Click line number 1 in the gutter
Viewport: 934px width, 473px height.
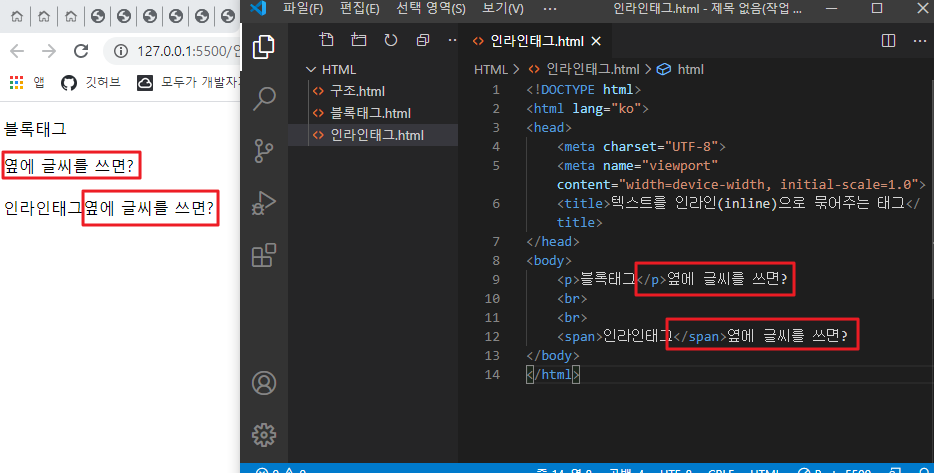pyautogui.click(x=496, y=90)
